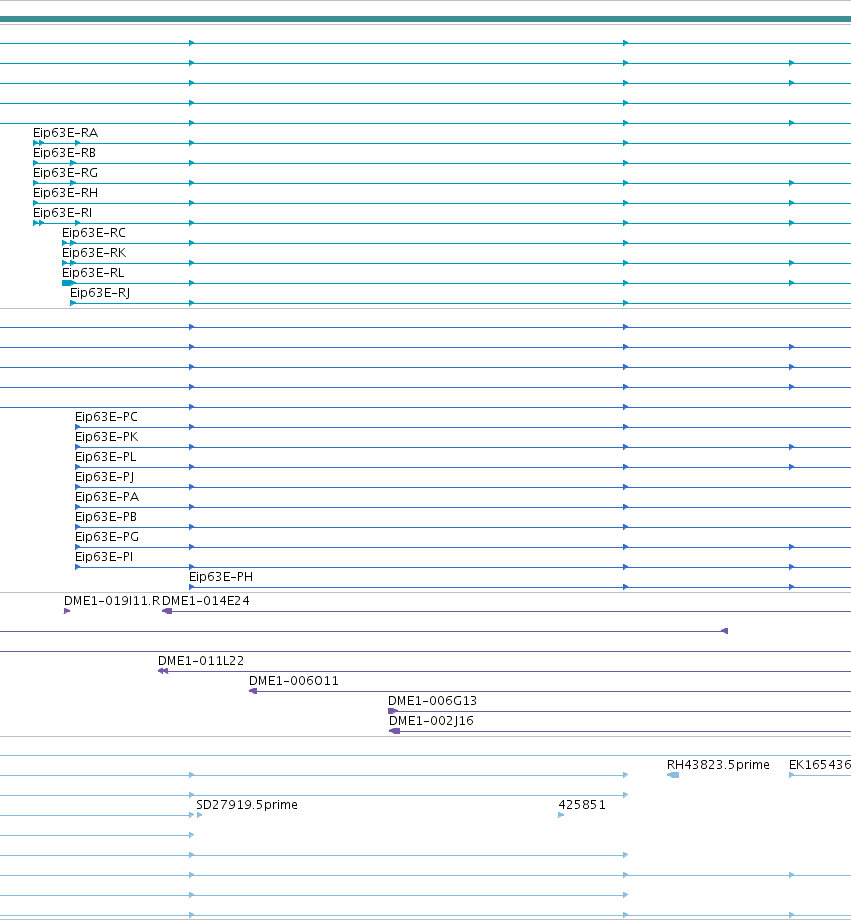Click the thick exon block of Eip63E-RL
The image size is (851, 920).
pyautogui.click(x=68, y=283)
